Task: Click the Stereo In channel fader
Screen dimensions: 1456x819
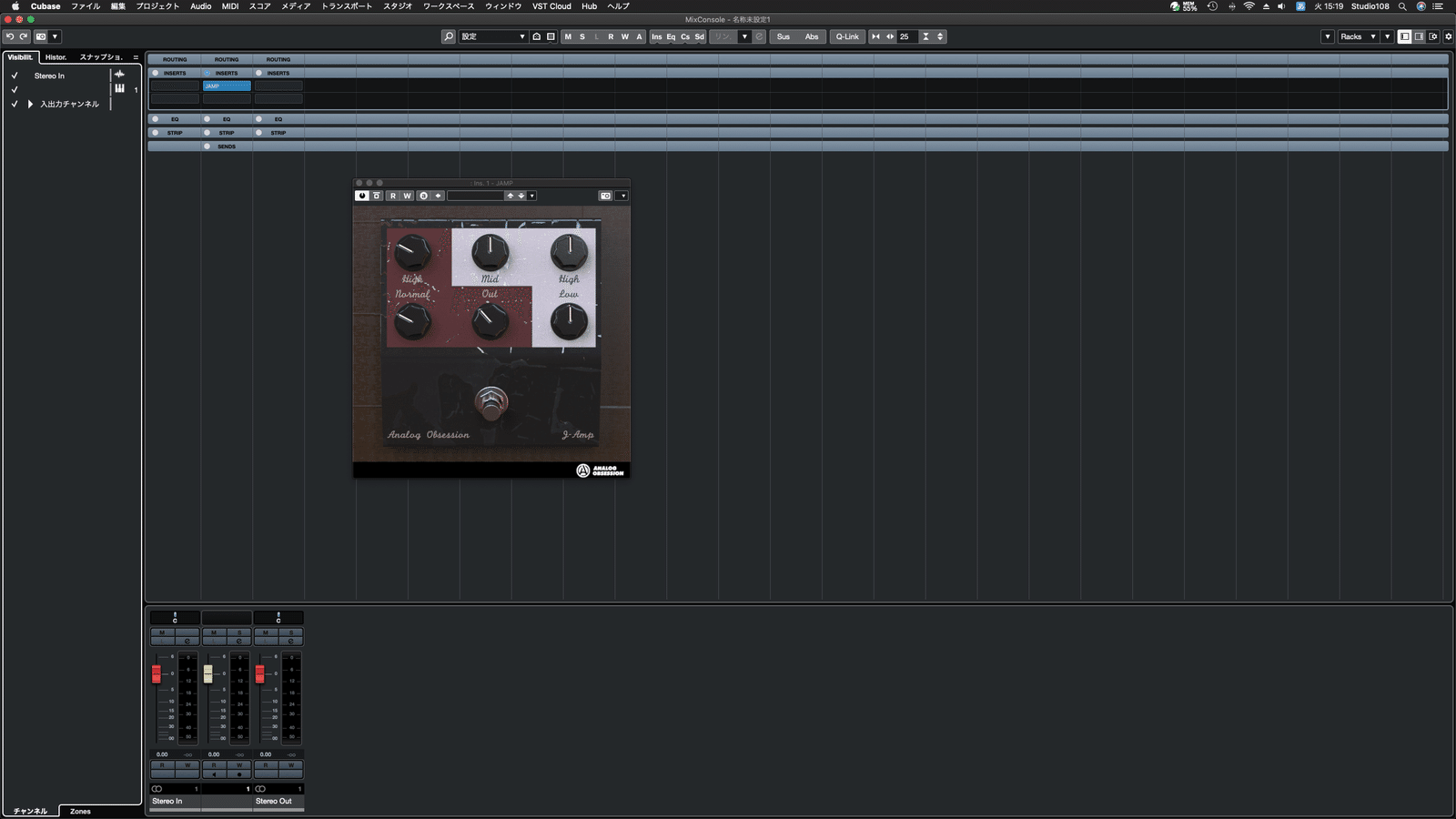Action: pos(157,673)
